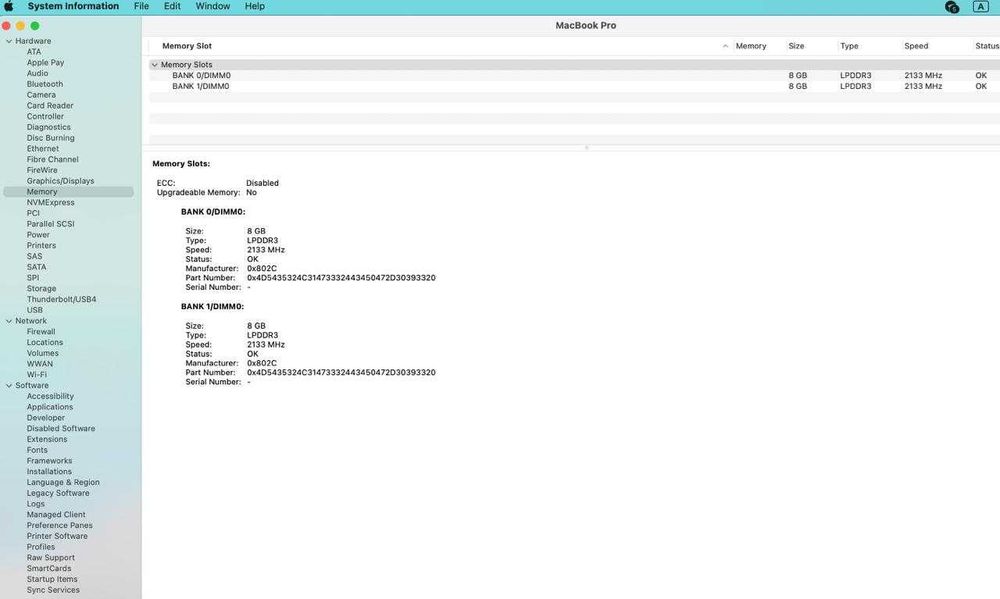Select Graphics/Displays in the sidebar
This screenshot has height=599, width=1000.
click(60, 181)
